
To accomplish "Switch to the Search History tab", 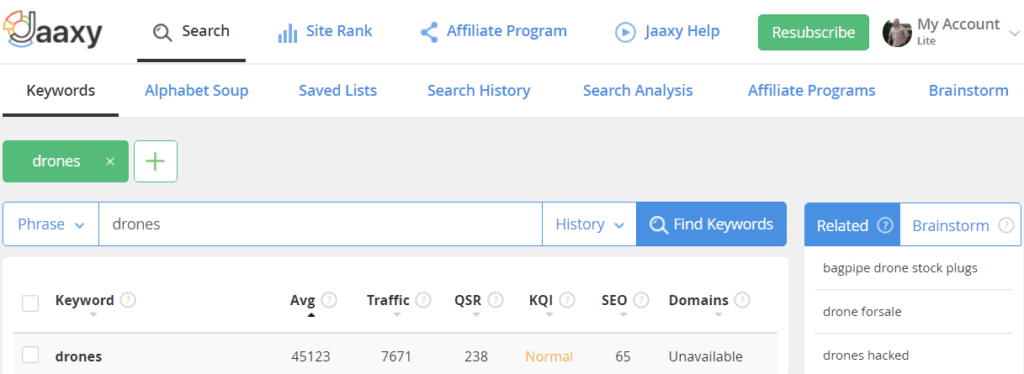I will pos(479,91).
